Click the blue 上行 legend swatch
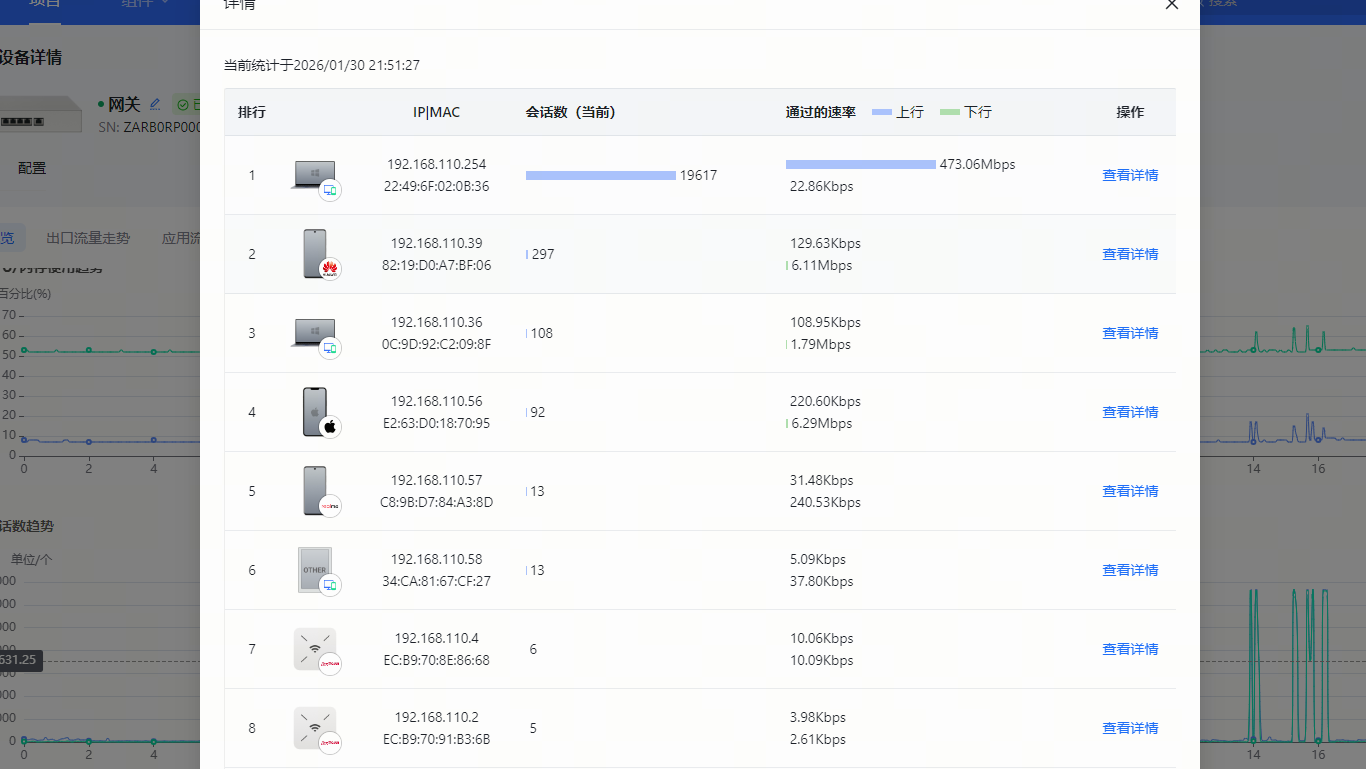 [881, 112]
